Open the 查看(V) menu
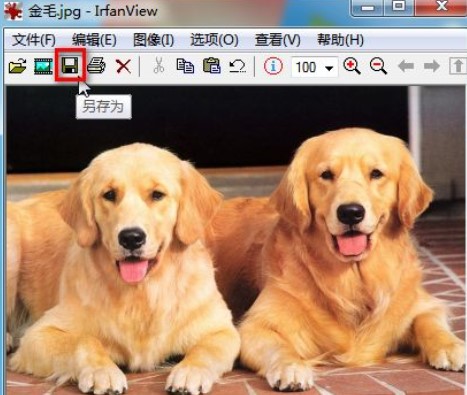This screenshot has height=395, width=467. [277, 40]
